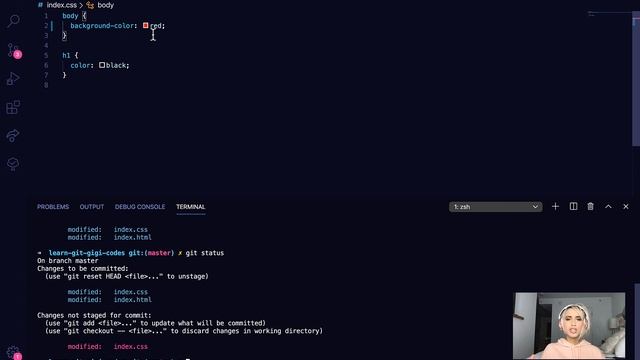640x360 pixels.
Task: Click 'git status' command in terminal
Action: coord(205,253)
